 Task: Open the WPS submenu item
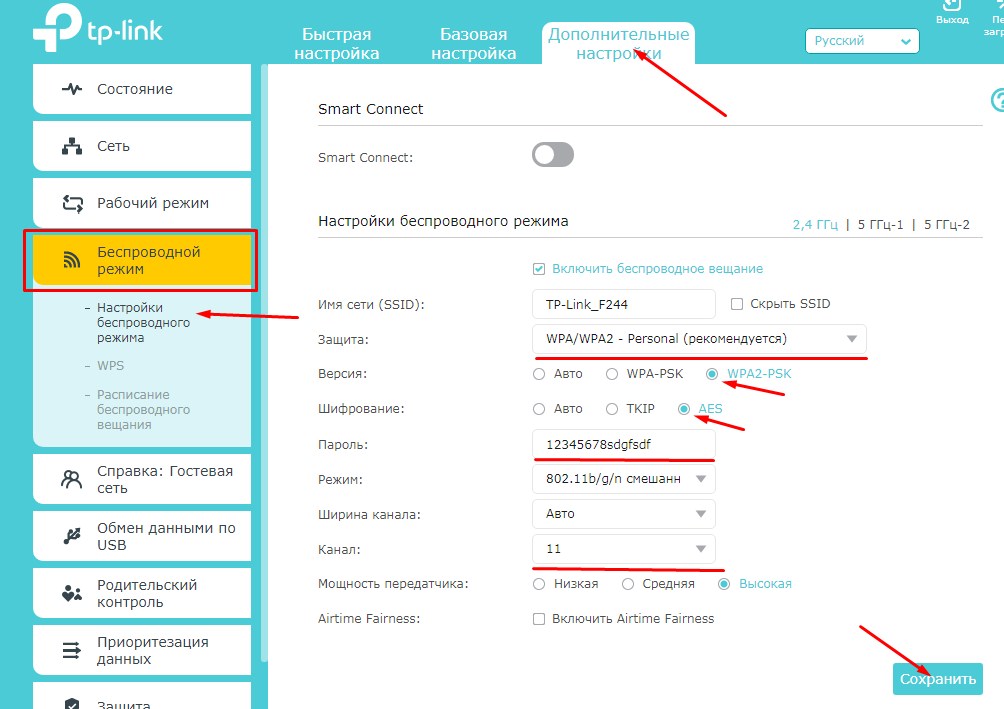111,366
